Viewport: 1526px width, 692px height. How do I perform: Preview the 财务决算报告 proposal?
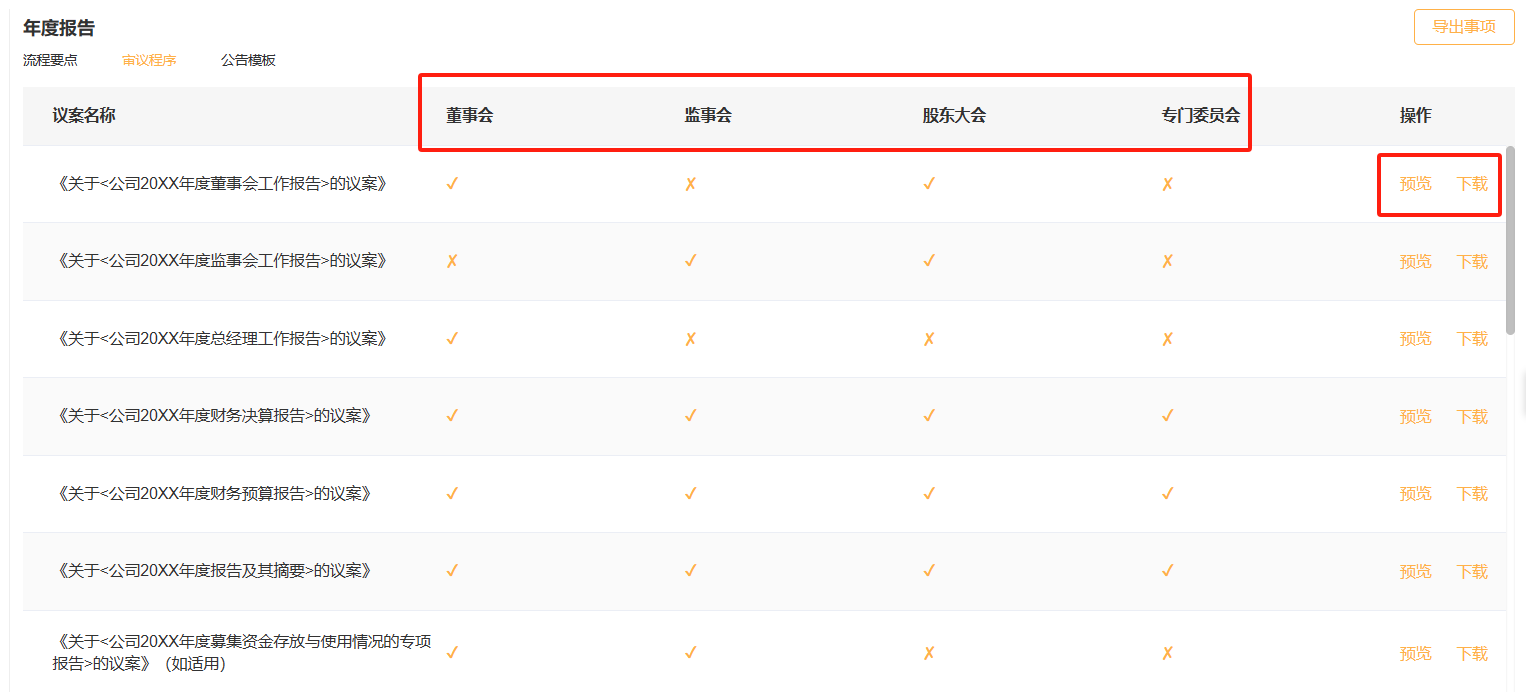point(1415,417)
